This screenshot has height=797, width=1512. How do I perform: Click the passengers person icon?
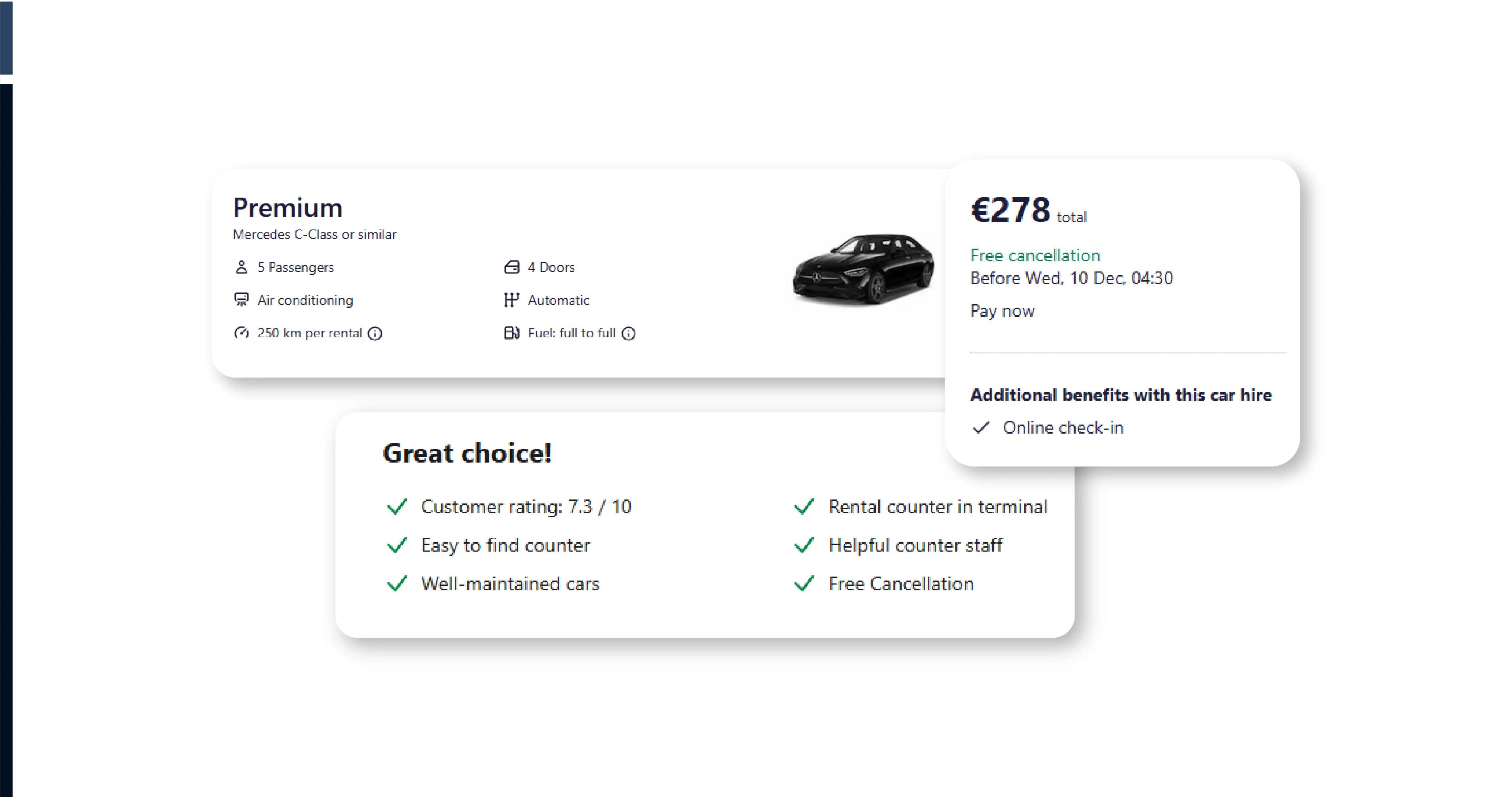241,267
